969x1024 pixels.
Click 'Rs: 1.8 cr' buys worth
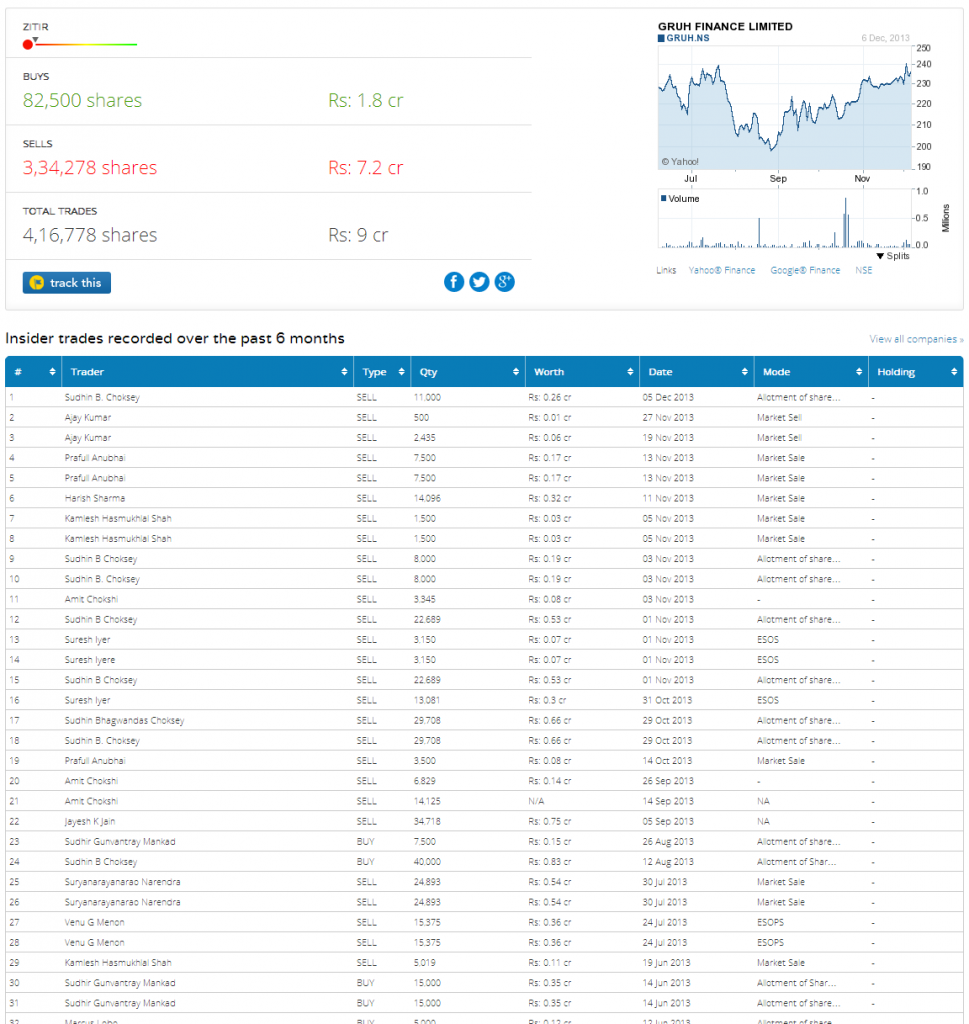(366, 100)
